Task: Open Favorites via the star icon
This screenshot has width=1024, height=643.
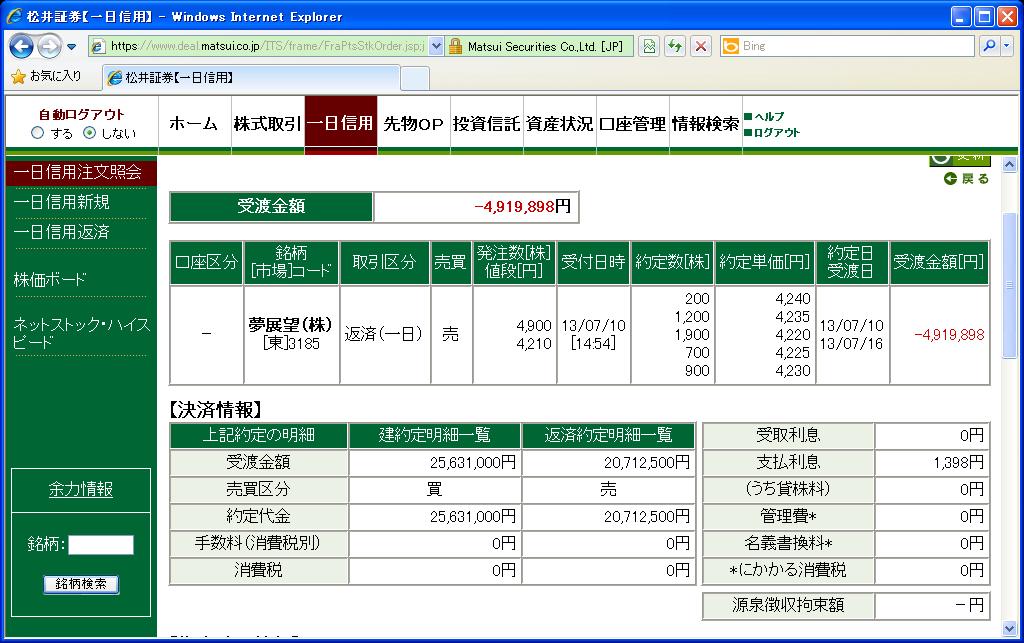Action: [18, 76]
